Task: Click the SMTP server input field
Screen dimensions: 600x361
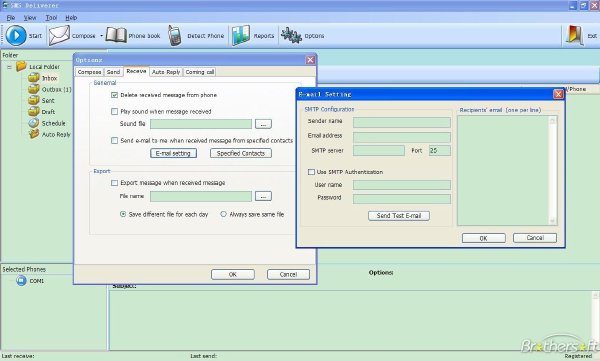Action: [378, 150]
